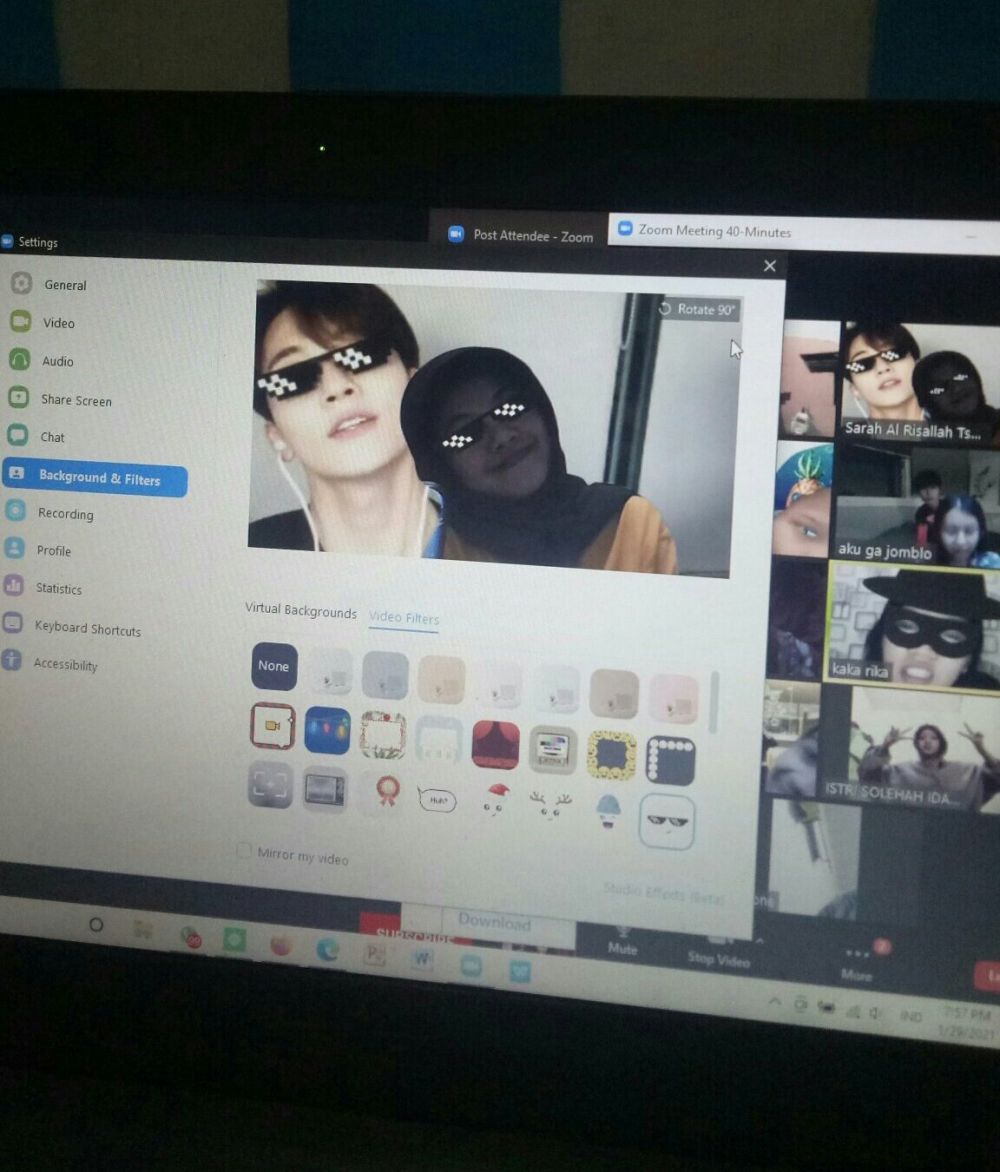
Task: Open Audio settings in sidebar
Action: click(x=57, y=361)
